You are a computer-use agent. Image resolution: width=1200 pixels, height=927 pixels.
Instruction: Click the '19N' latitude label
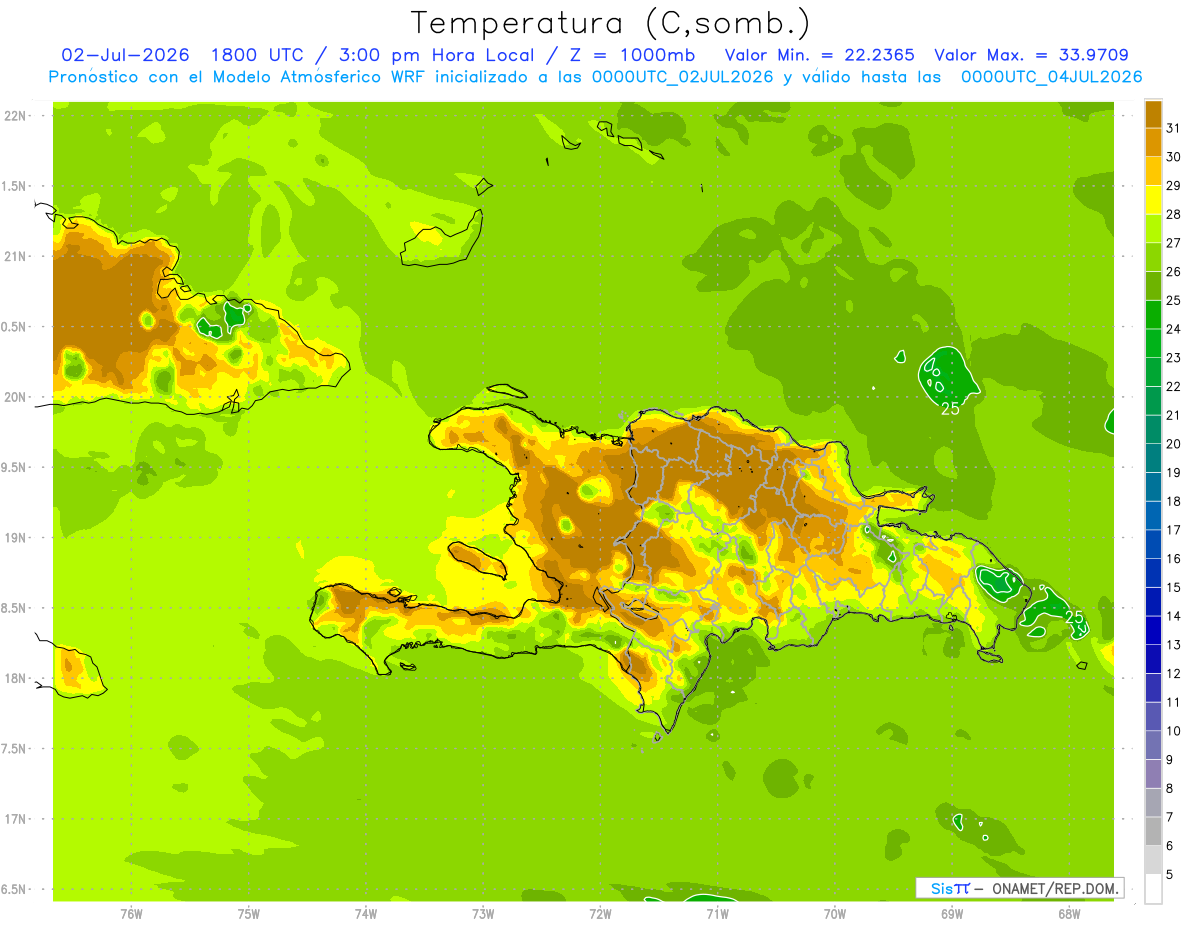point(15,538)
